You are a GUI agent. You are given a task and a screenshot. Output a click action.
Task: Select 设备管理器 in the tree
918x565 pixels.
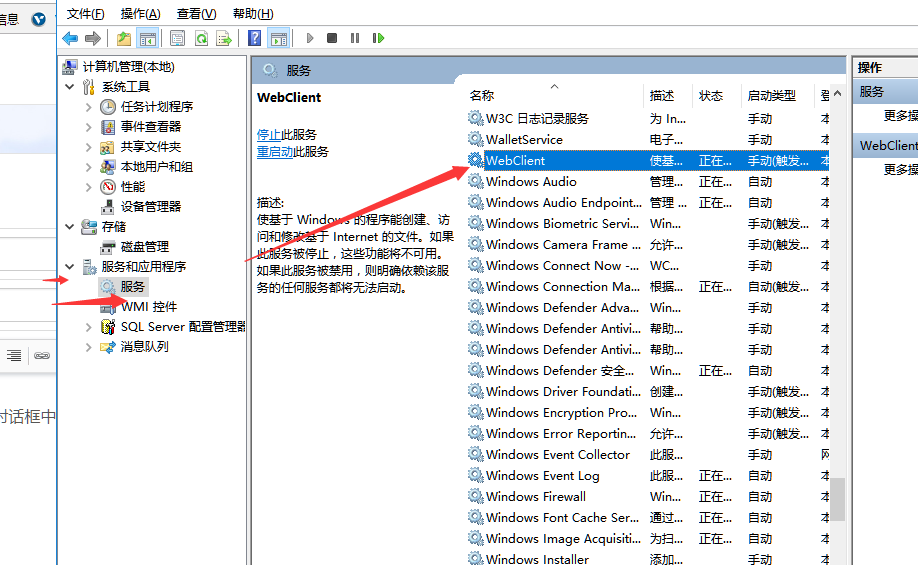pos(151,206)
